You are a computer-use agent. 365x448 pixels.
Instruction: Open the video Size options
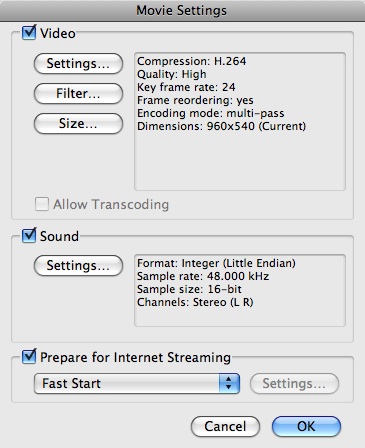[78, 123]
